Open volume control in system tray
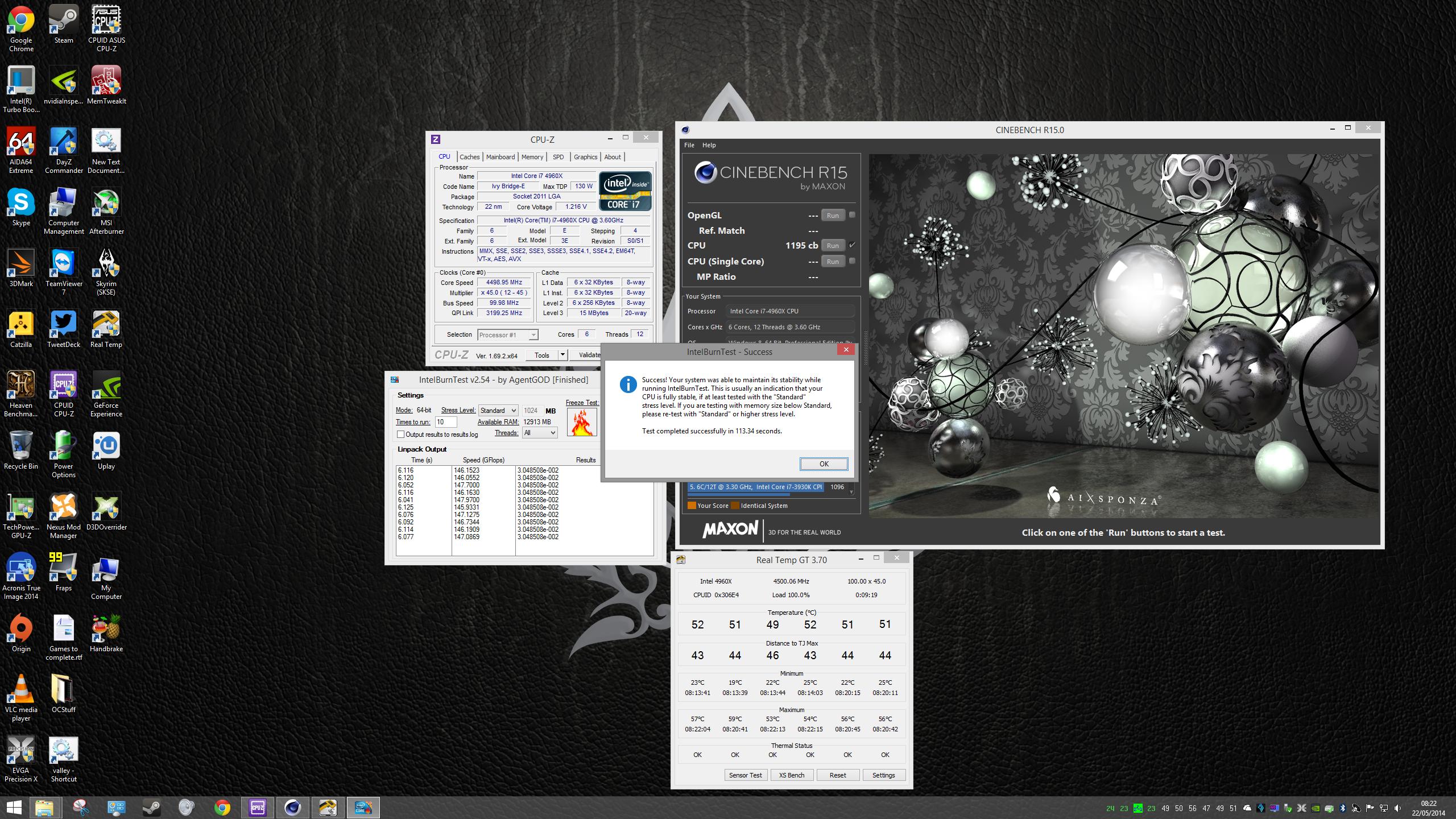1456x819 pixels. pos(1398,808)
